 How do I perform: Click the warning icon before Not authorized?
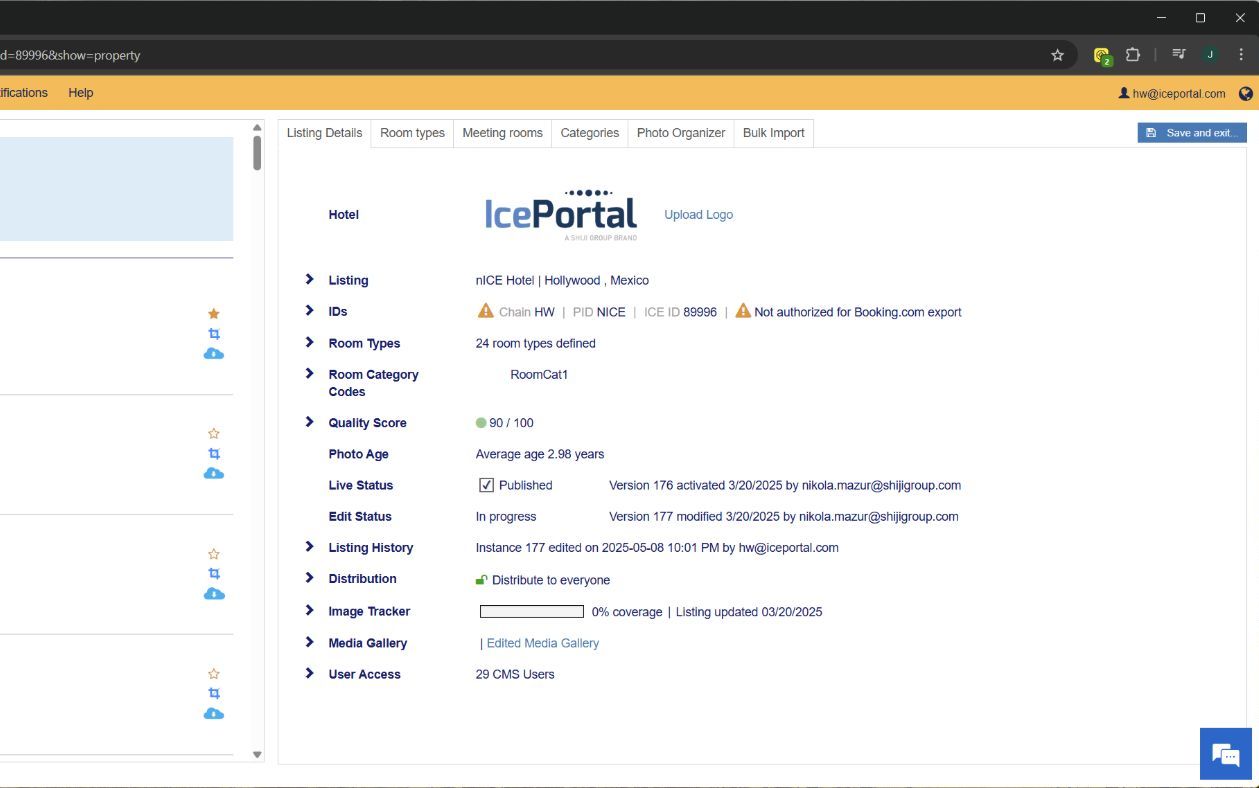point(743,311)
